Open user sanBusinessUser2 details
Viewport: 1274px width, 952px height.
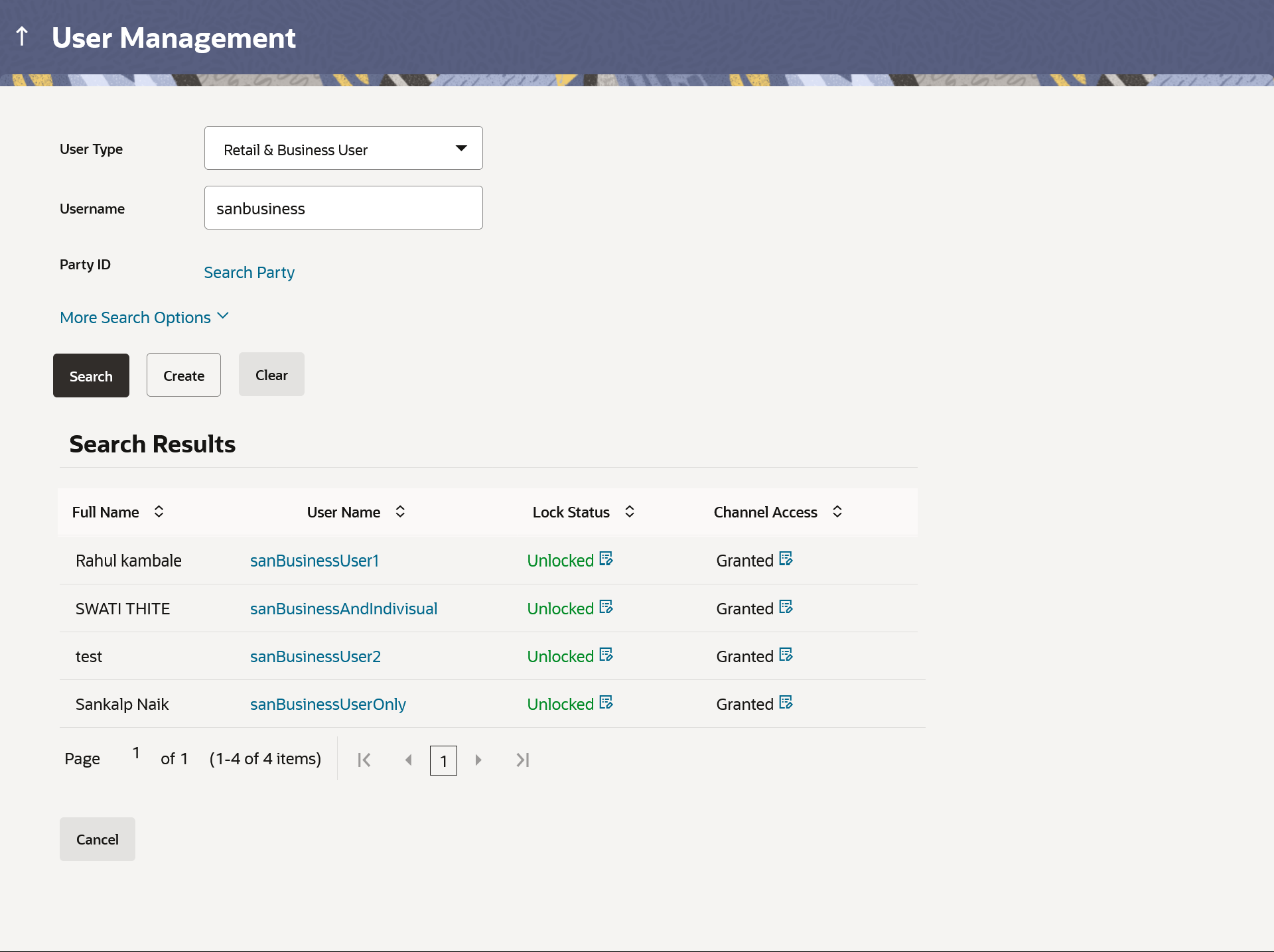click(x=315, y=656)
